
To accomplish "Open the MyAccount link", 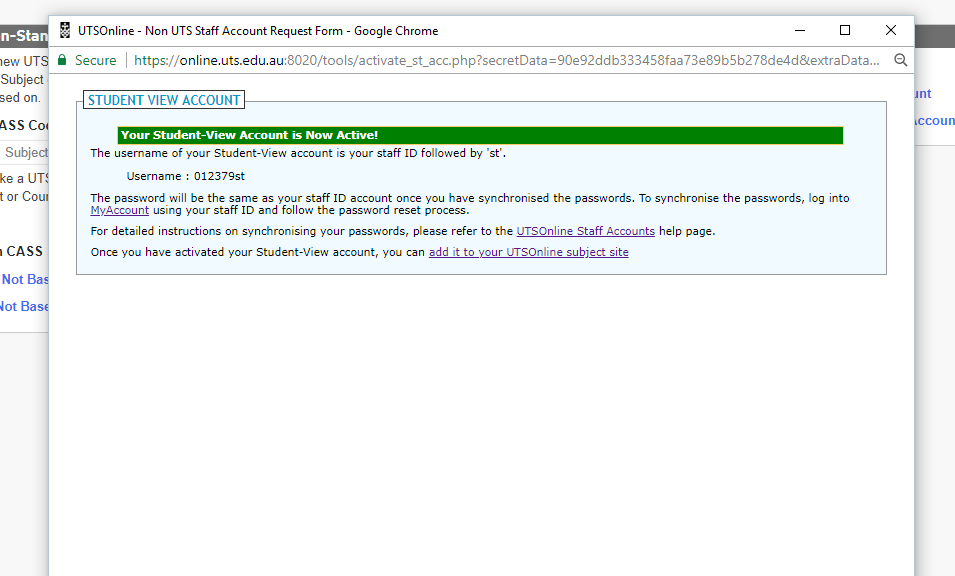I will point(119,211).
